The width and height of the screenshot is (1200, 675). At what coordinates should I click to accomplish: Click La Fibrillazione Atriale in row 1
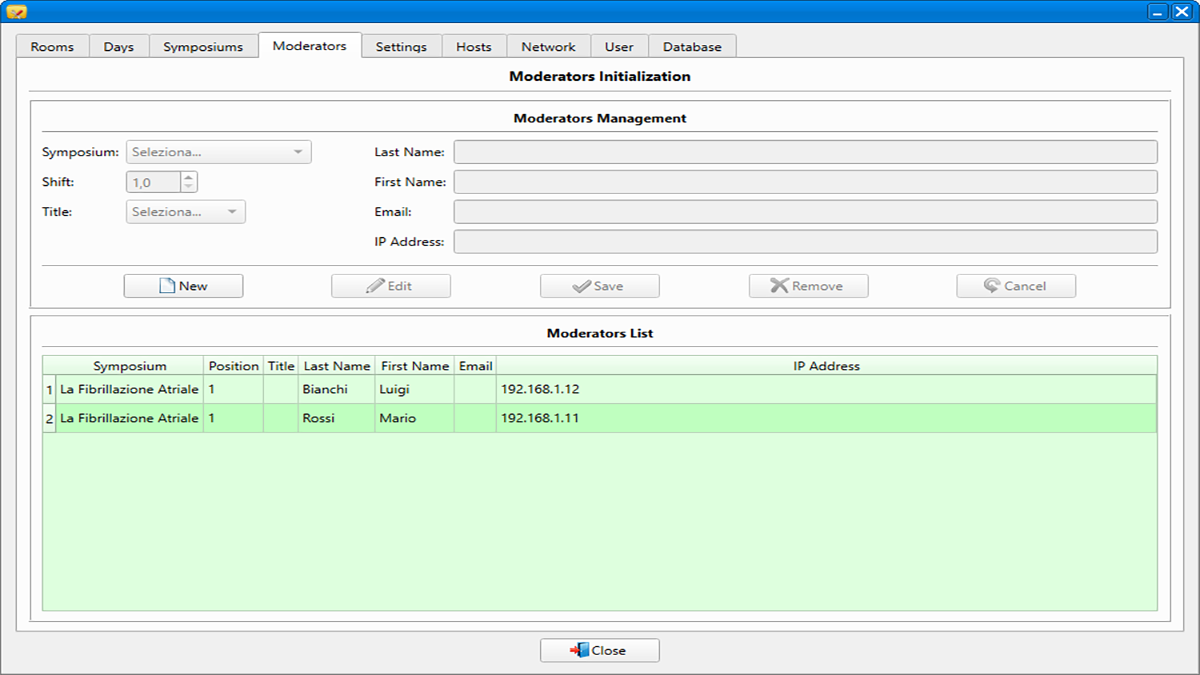click(x=130, y=389)
